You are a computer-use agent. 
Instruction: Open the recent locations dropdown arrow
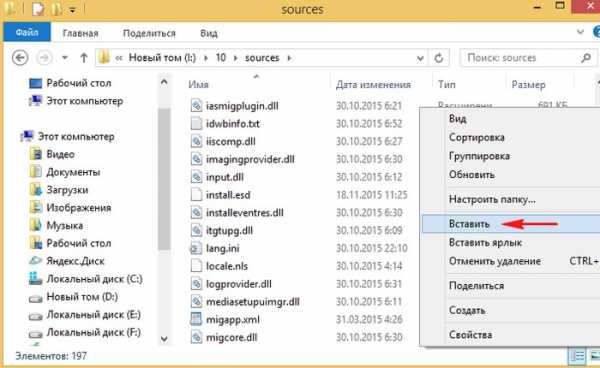click(x=65, y=58)
